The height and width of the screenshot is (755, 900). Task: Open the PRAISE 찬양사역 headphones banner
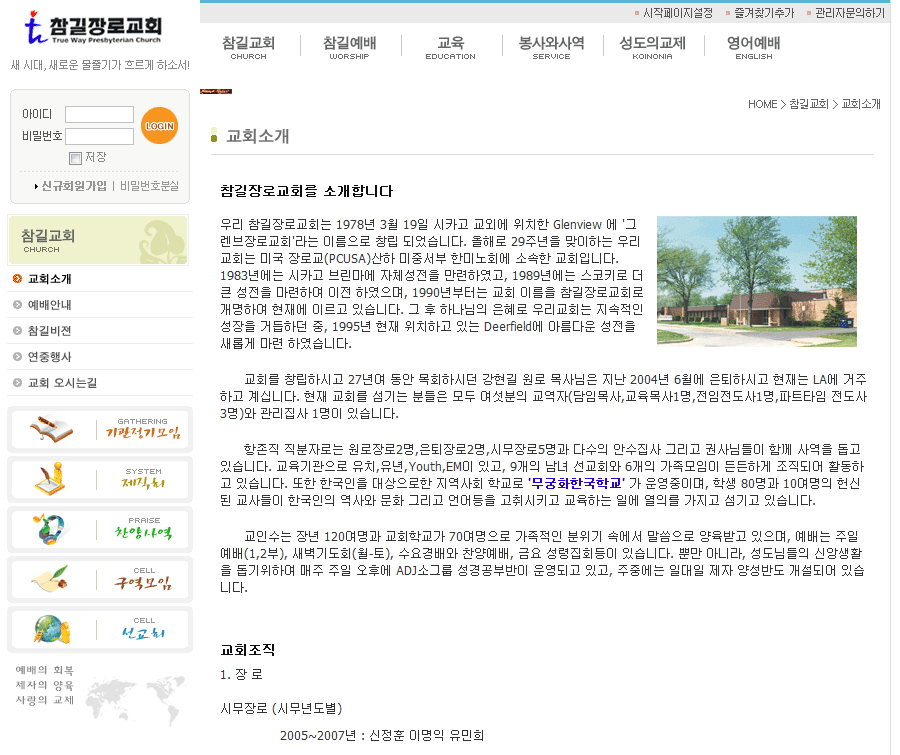pos(99,529)
